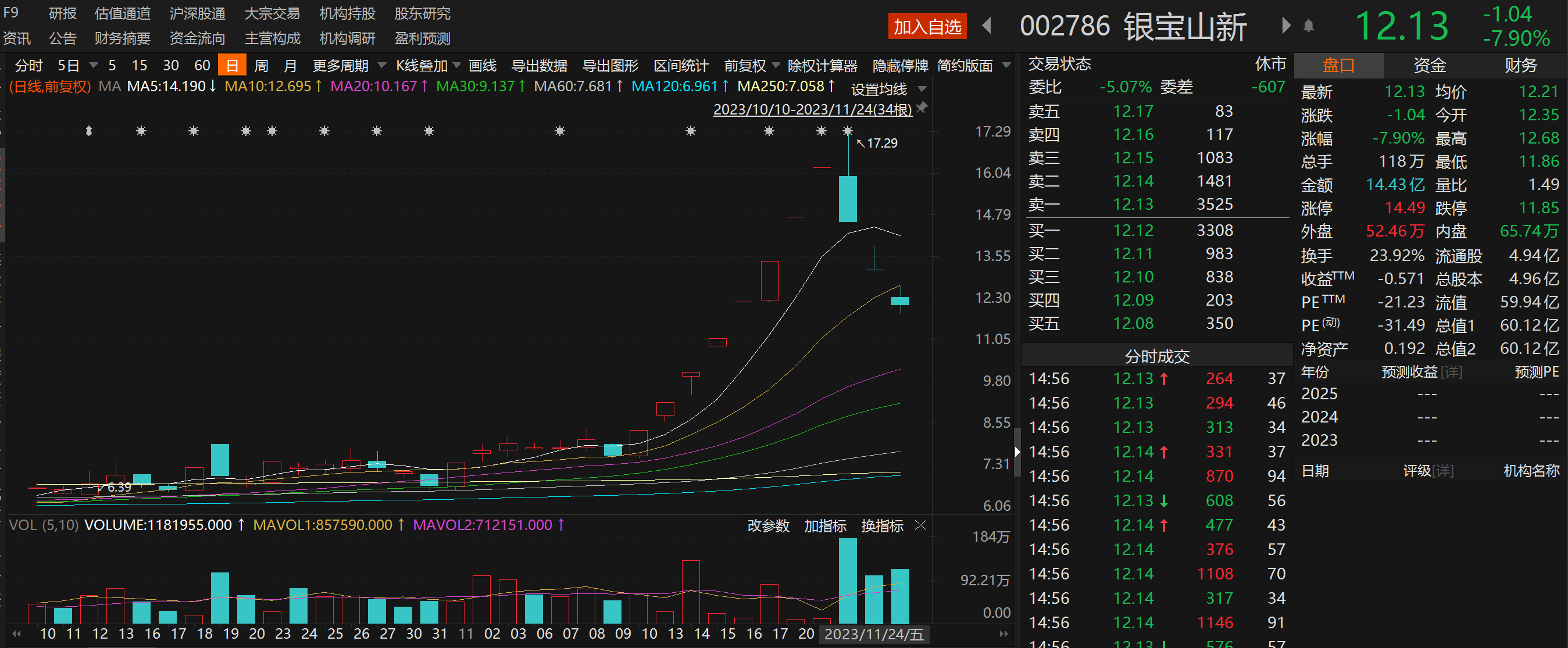
Task: Go to next stock with right arrow
Action: coord(1285,26)
